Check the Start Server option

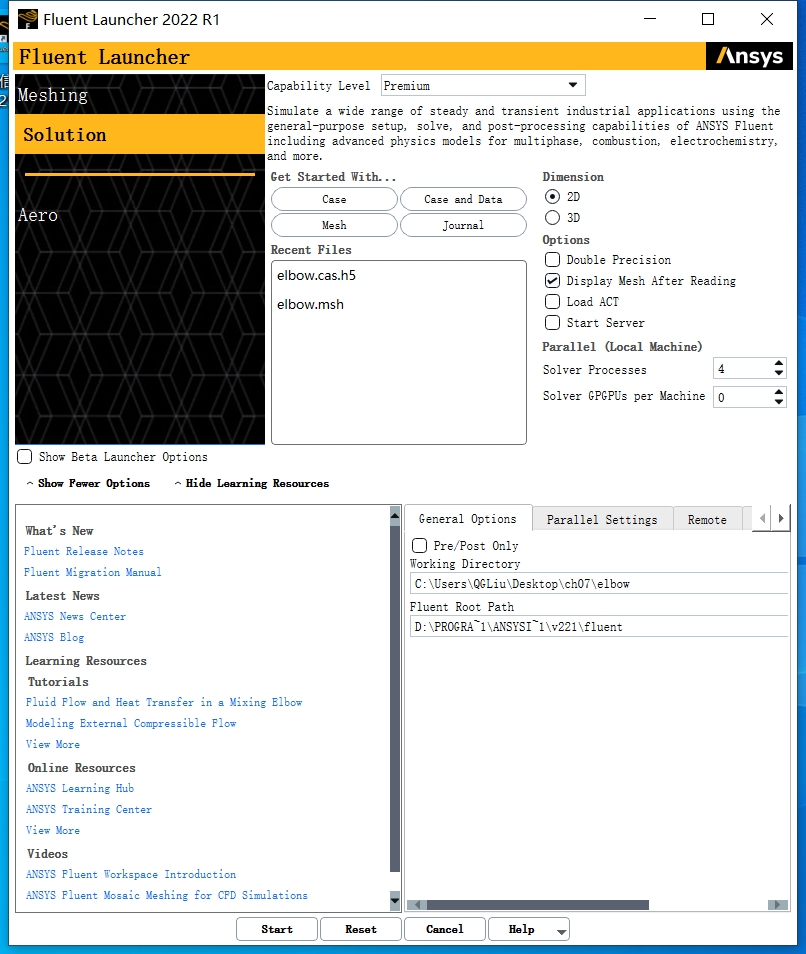(552, 322)
